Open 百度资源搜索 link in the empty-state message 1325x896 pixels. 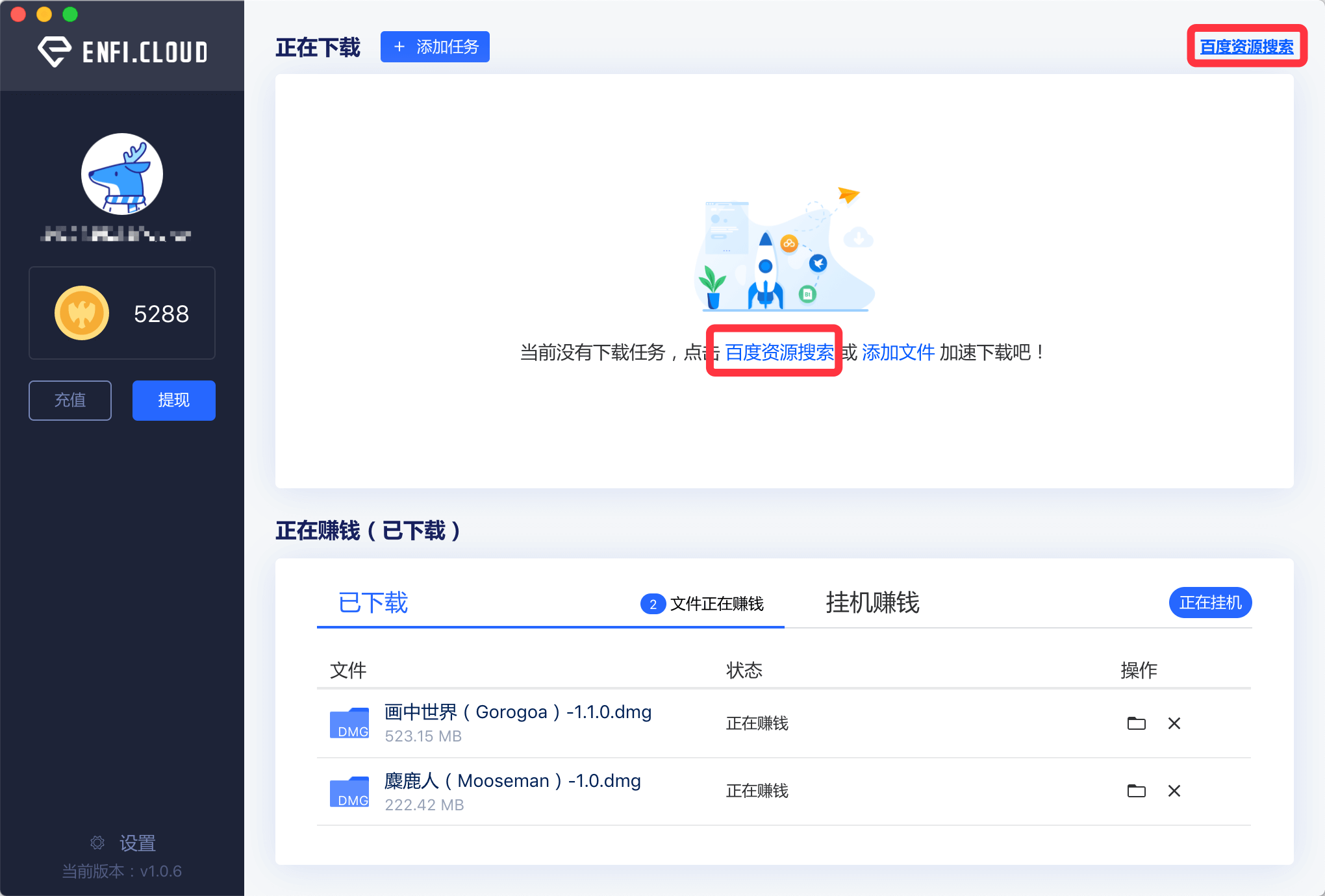[x=779, y=352]
